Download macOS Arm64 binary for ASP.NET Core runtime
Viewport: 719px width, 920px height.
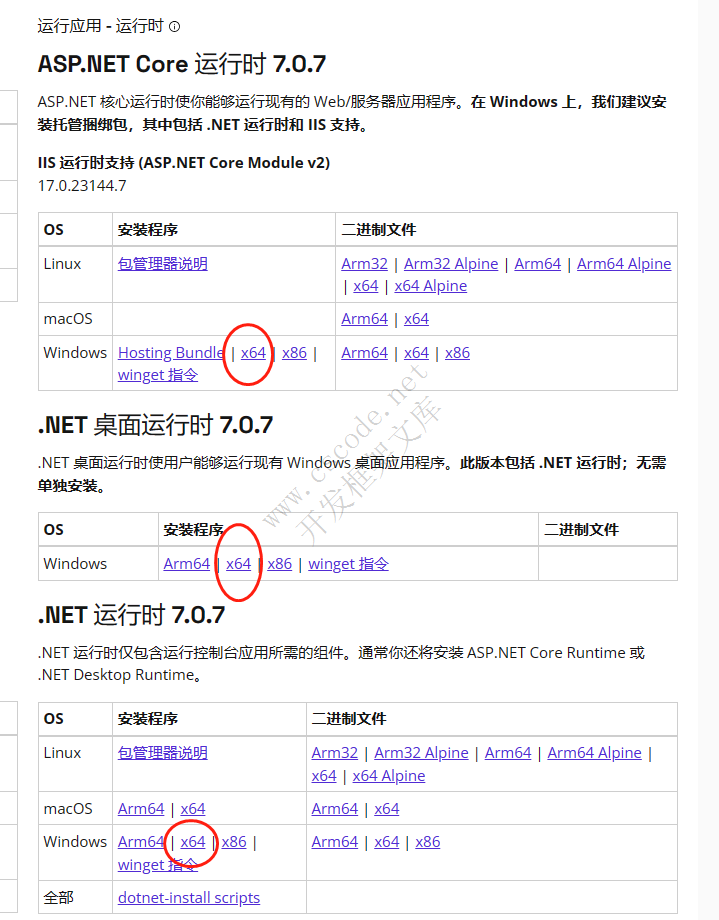(364, 319)
